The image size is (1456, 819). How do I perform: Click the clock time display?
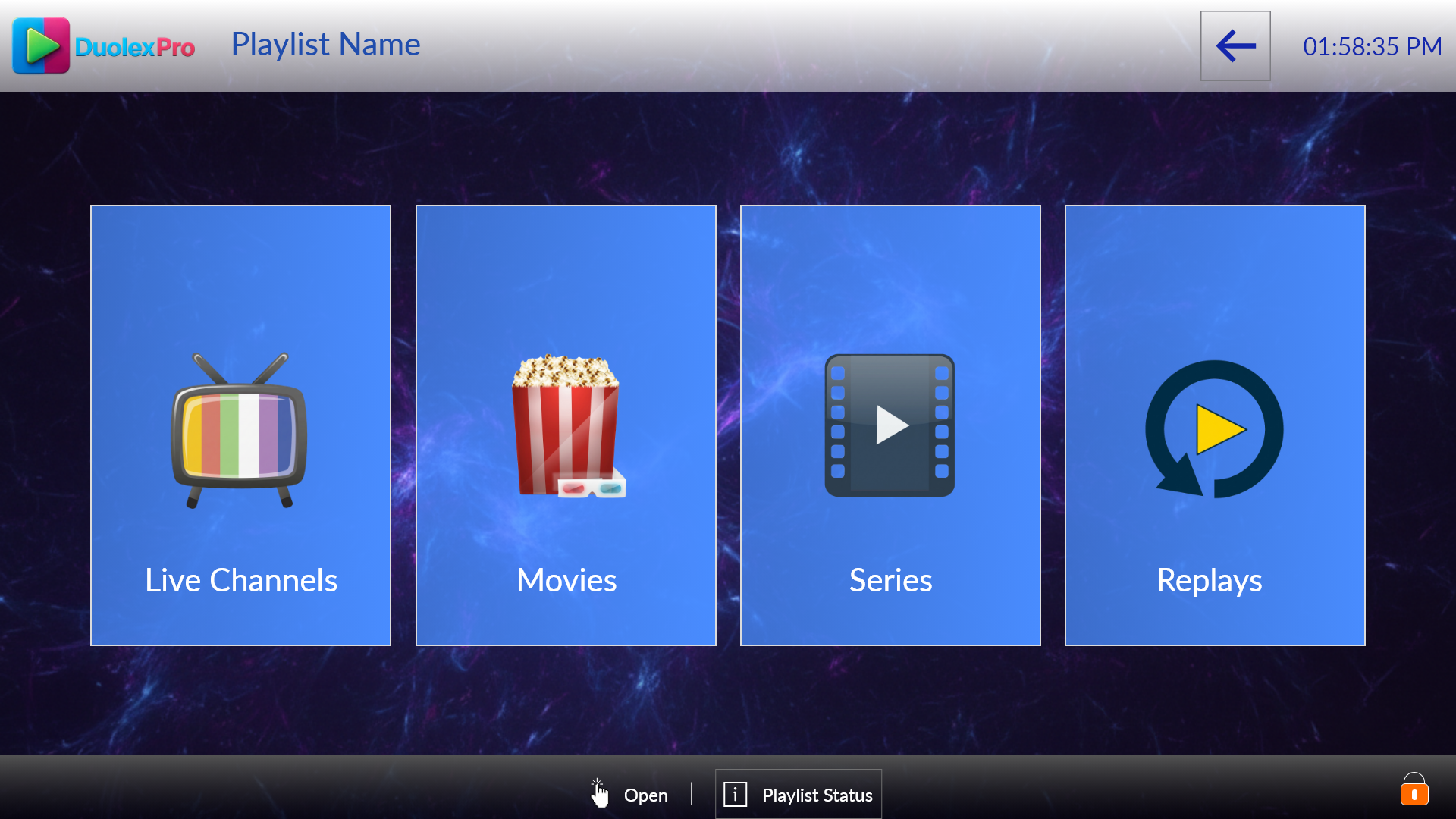(x=1372, y=46)
